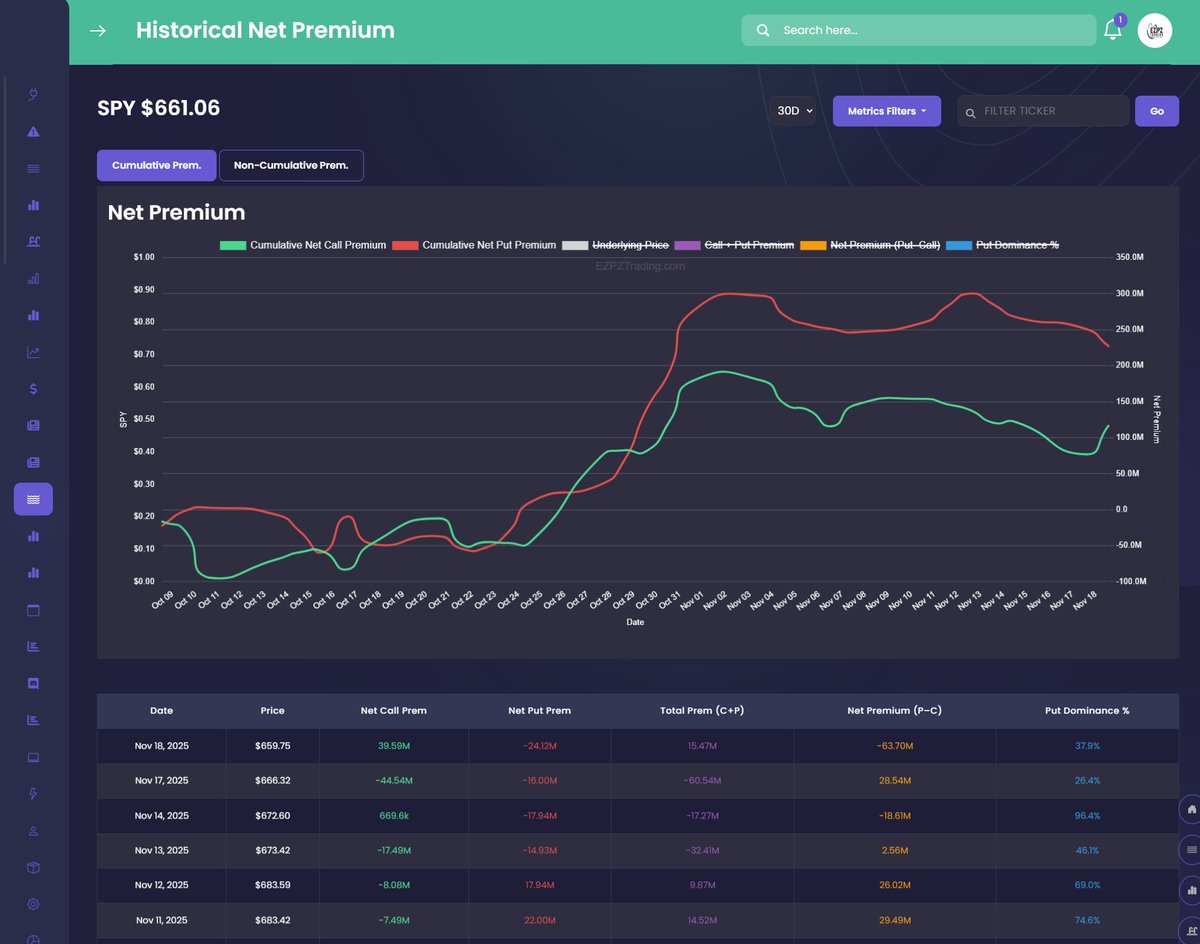Click the Net Put Prem column header
Image resolution: width=1200 pixels, height=944 pixels.
[x=540, y=711]
